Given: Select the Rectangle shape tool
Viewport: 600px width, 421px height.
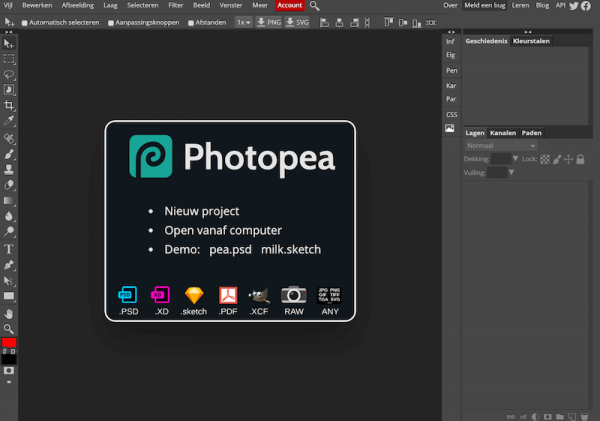Looking at the screenshot, I should point(8,296).
